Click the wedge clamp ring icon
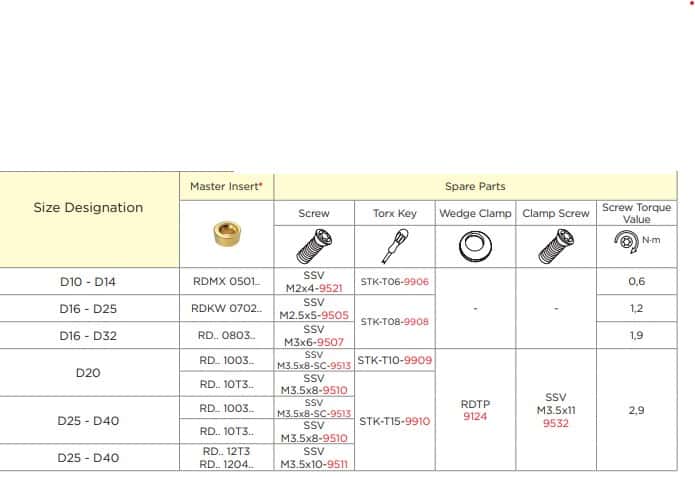Viewport: 695px width, 477px height. [x=474, y=243]
